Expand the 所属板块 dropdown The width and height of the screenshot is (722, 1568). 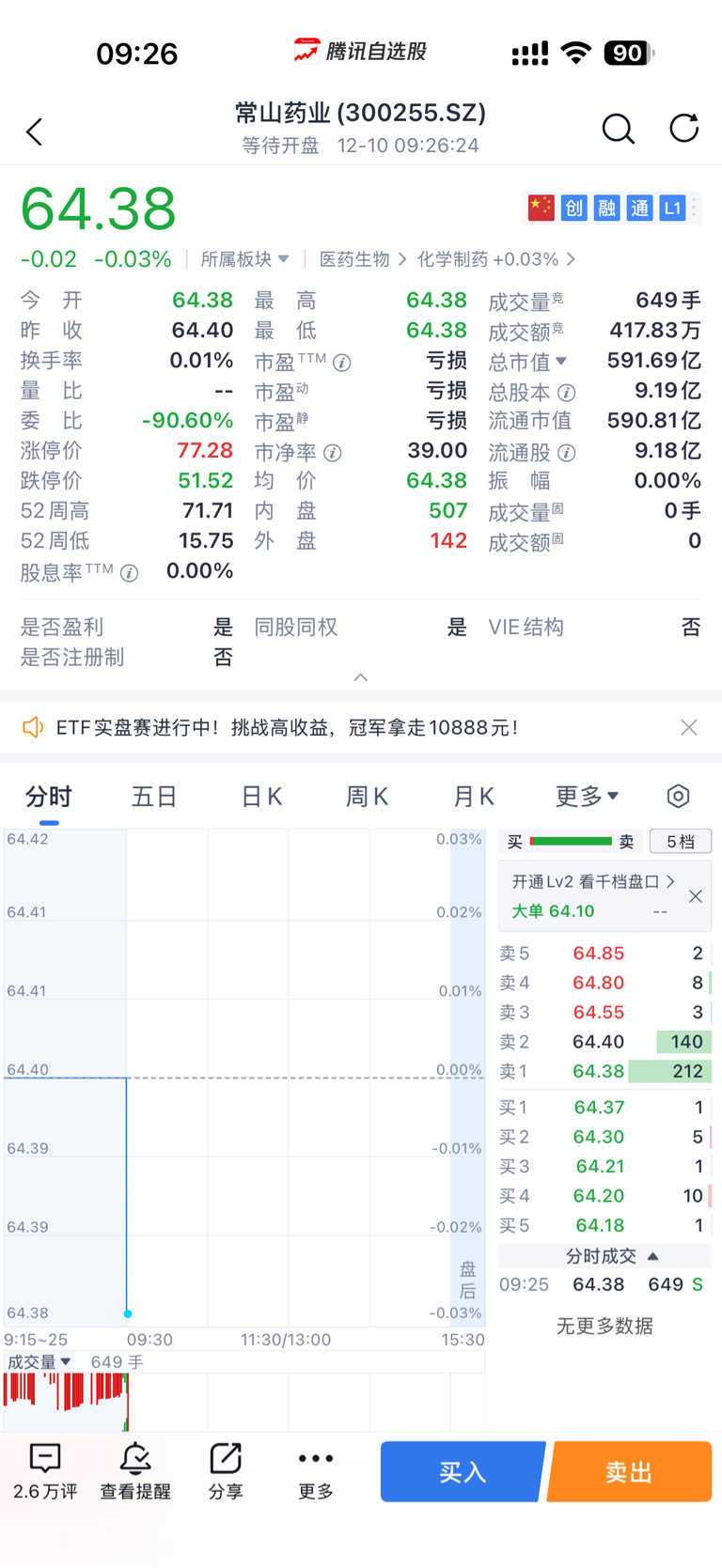244,259
